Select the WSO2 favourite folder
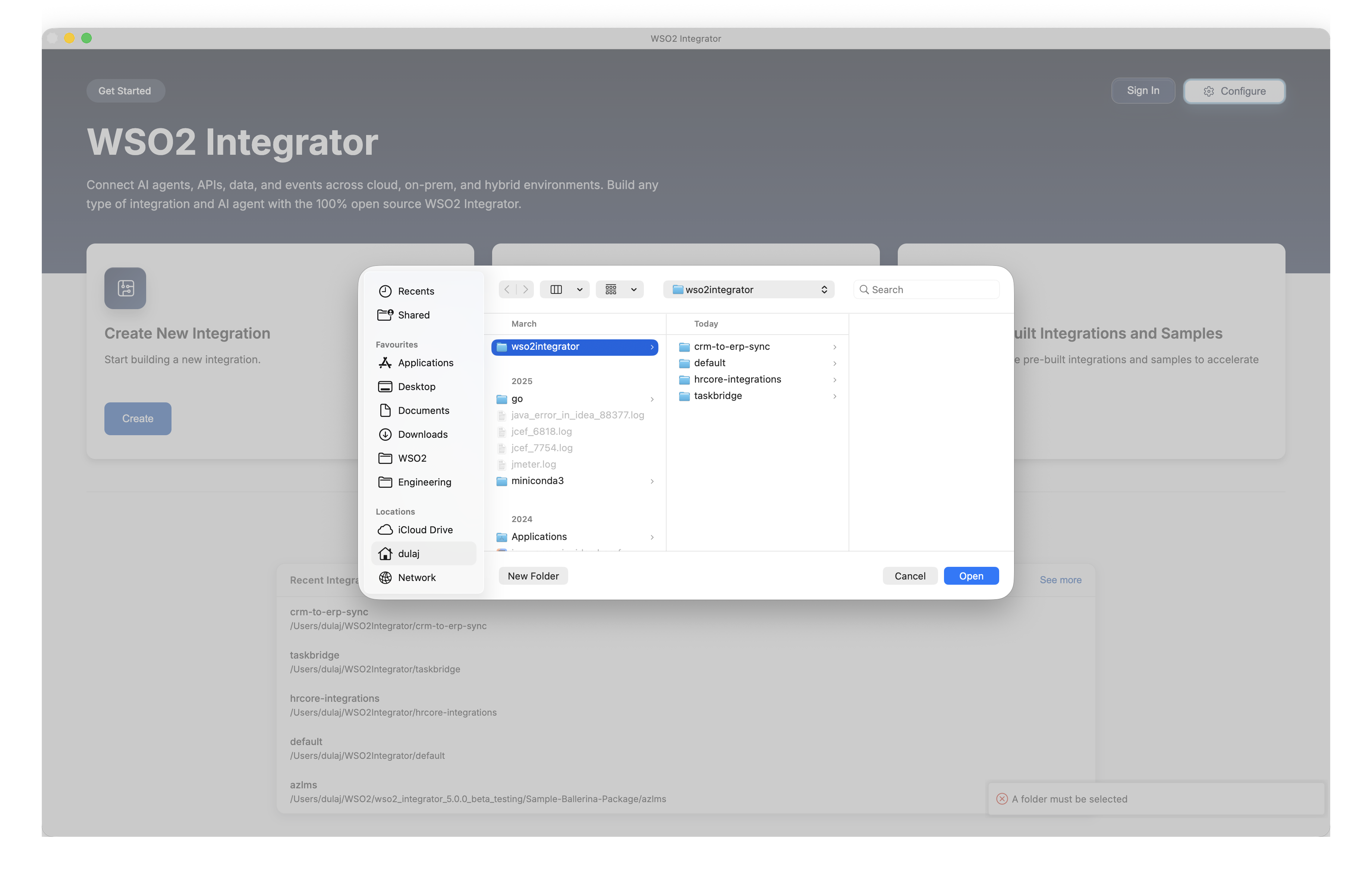Image resolution: width=1372 pixels, height=892 pixels. [424, 458]
